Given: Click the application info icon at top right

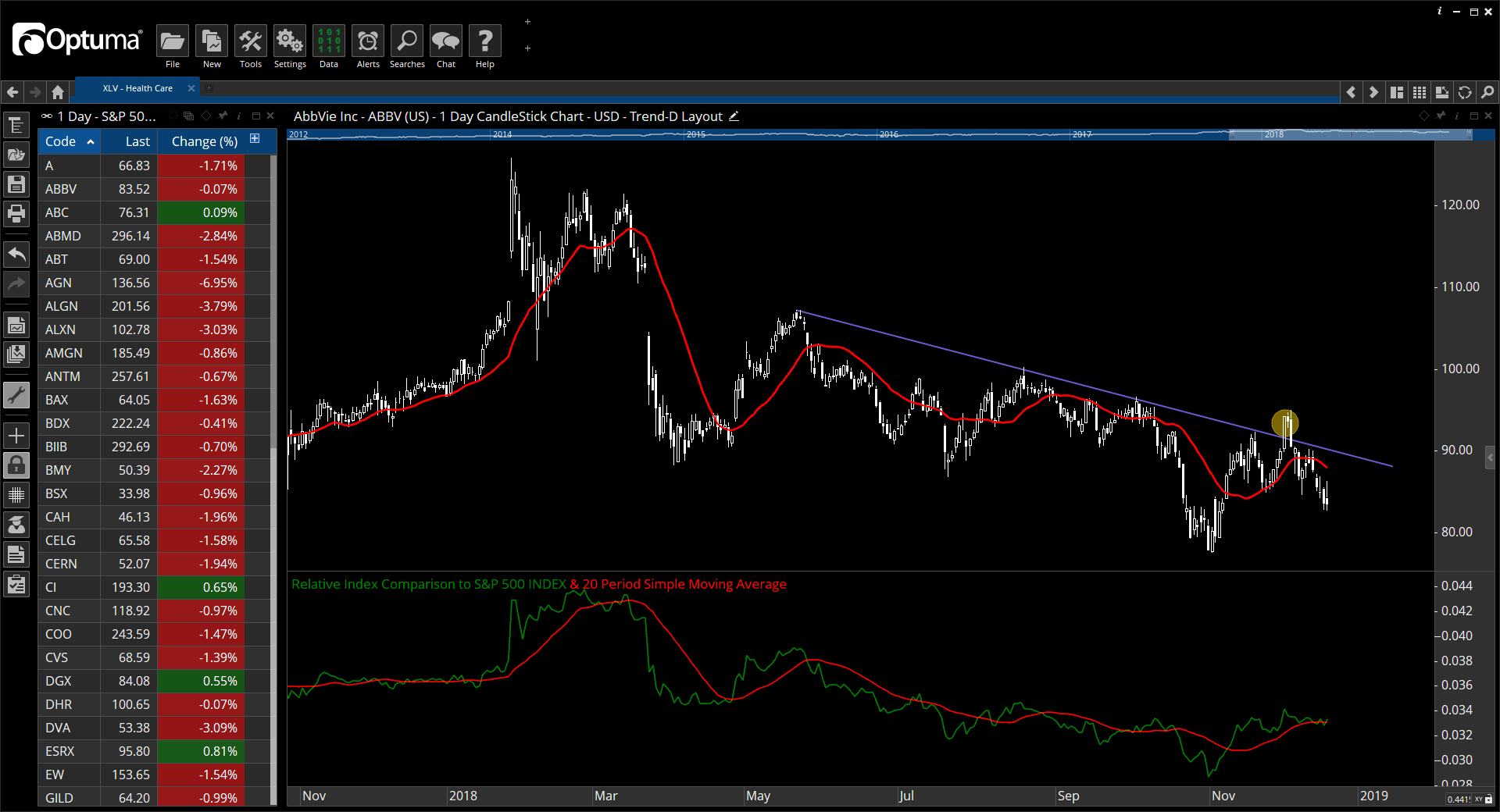Looking at the screenshot, I should (x=1440, y=11).
